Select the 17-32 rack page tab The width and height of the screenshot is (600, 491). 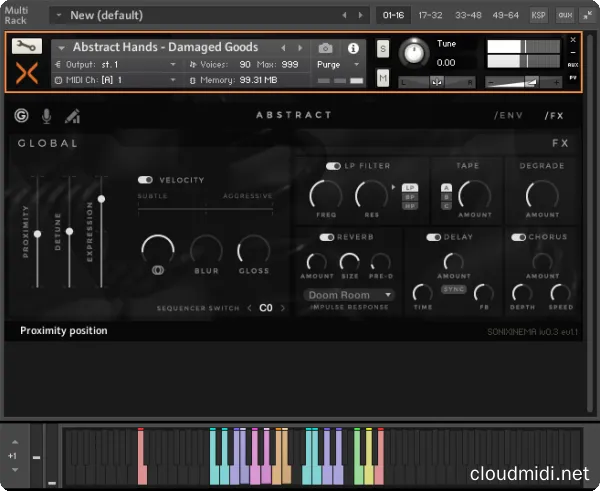click(430, 15)
